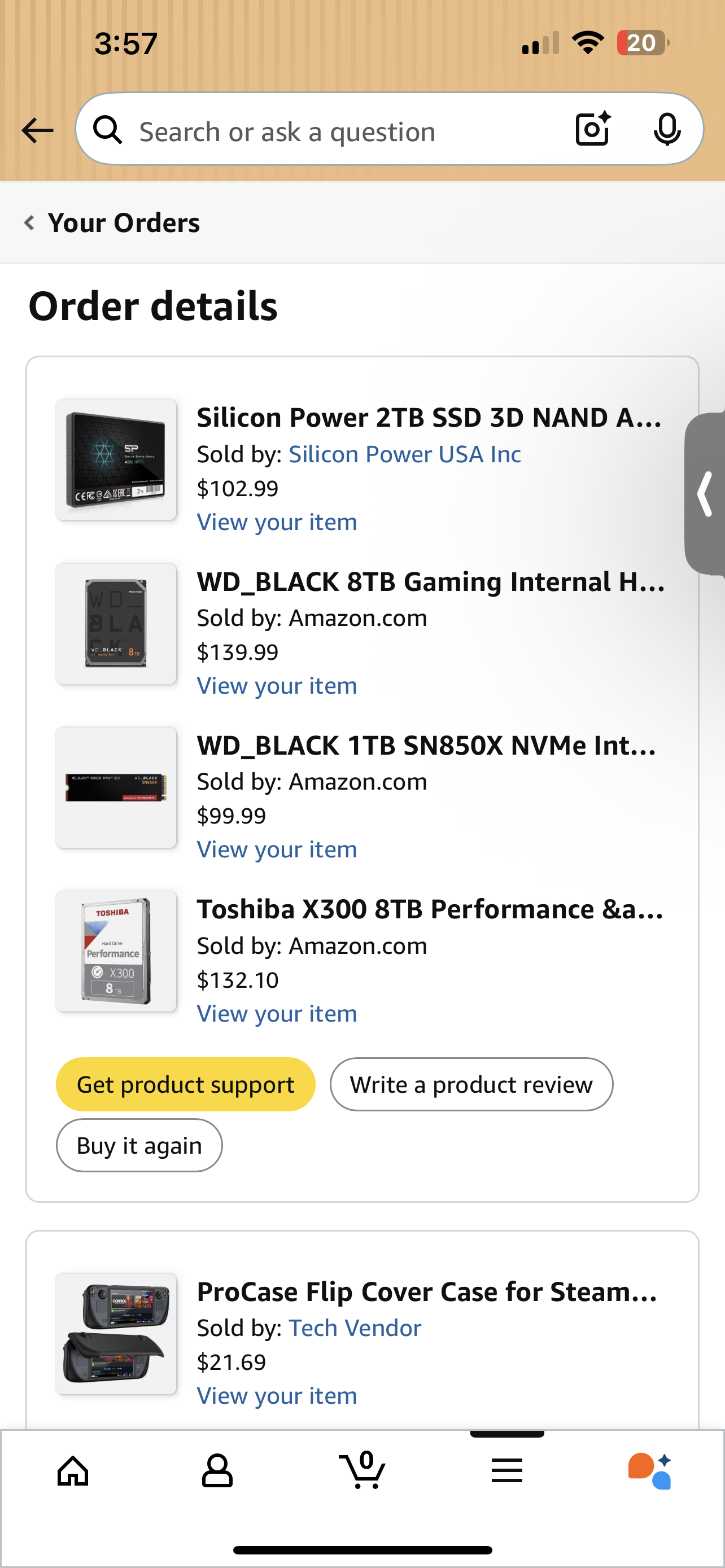Tap the WD_BLACK 8TB product thumbnail
The image size is (725, 1568).
coord(116,624)
